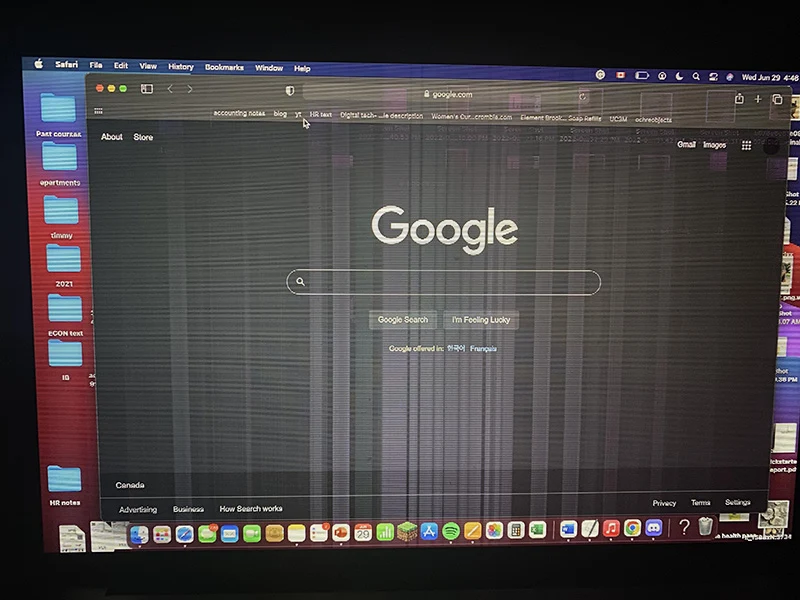Open the Google Store link
This screenshot has height=600, width=800.
[x=143, y=137]
